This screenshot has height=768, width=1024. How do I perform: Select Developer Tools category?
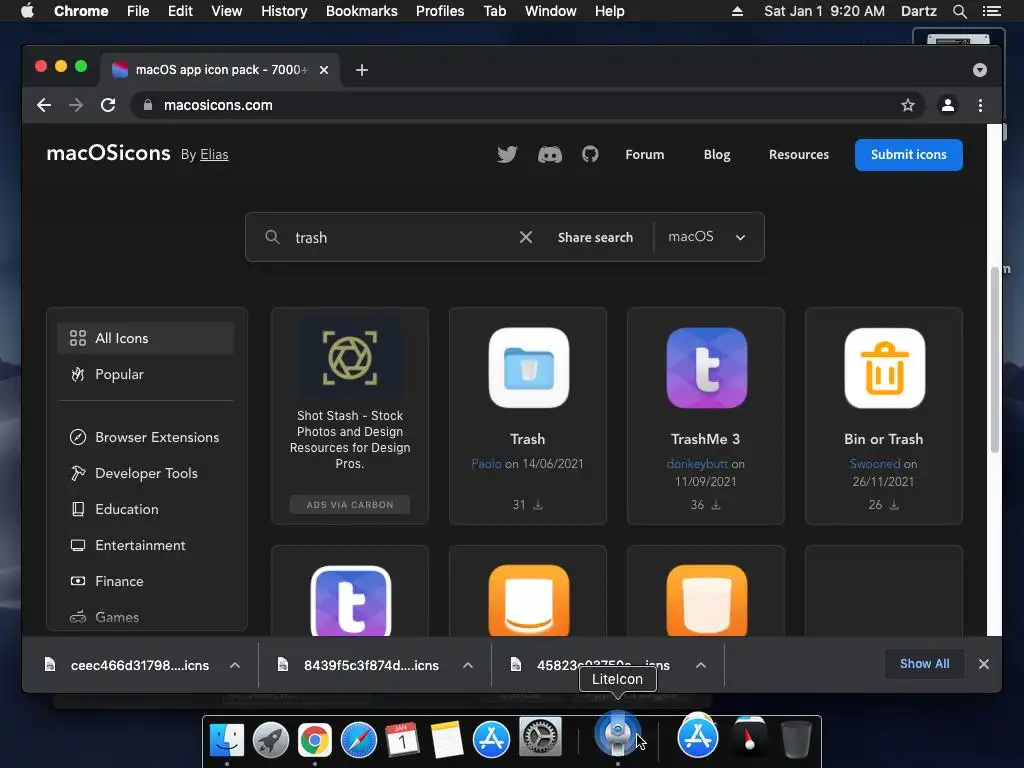[146, 473]
